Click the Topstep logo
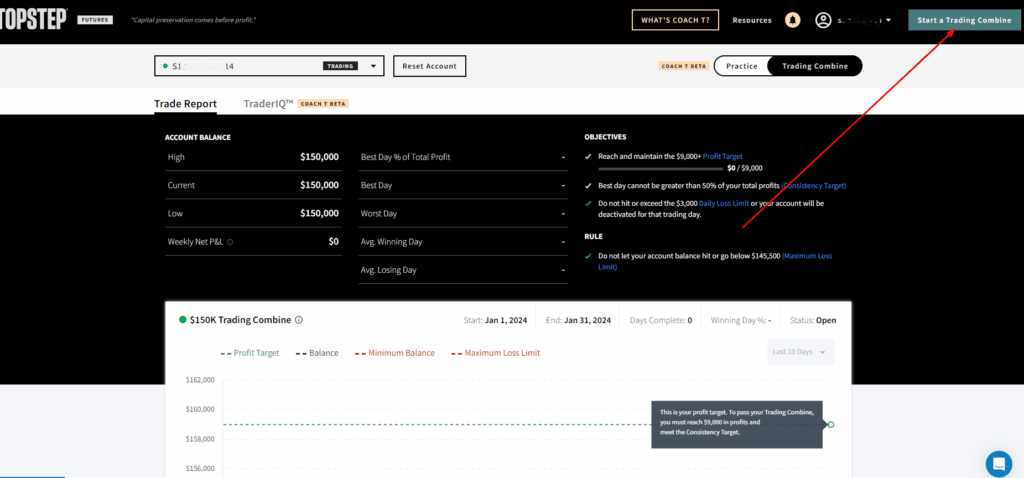This screenshot has height=478, width=1024. pyautogui.click(x=33, y=20)
